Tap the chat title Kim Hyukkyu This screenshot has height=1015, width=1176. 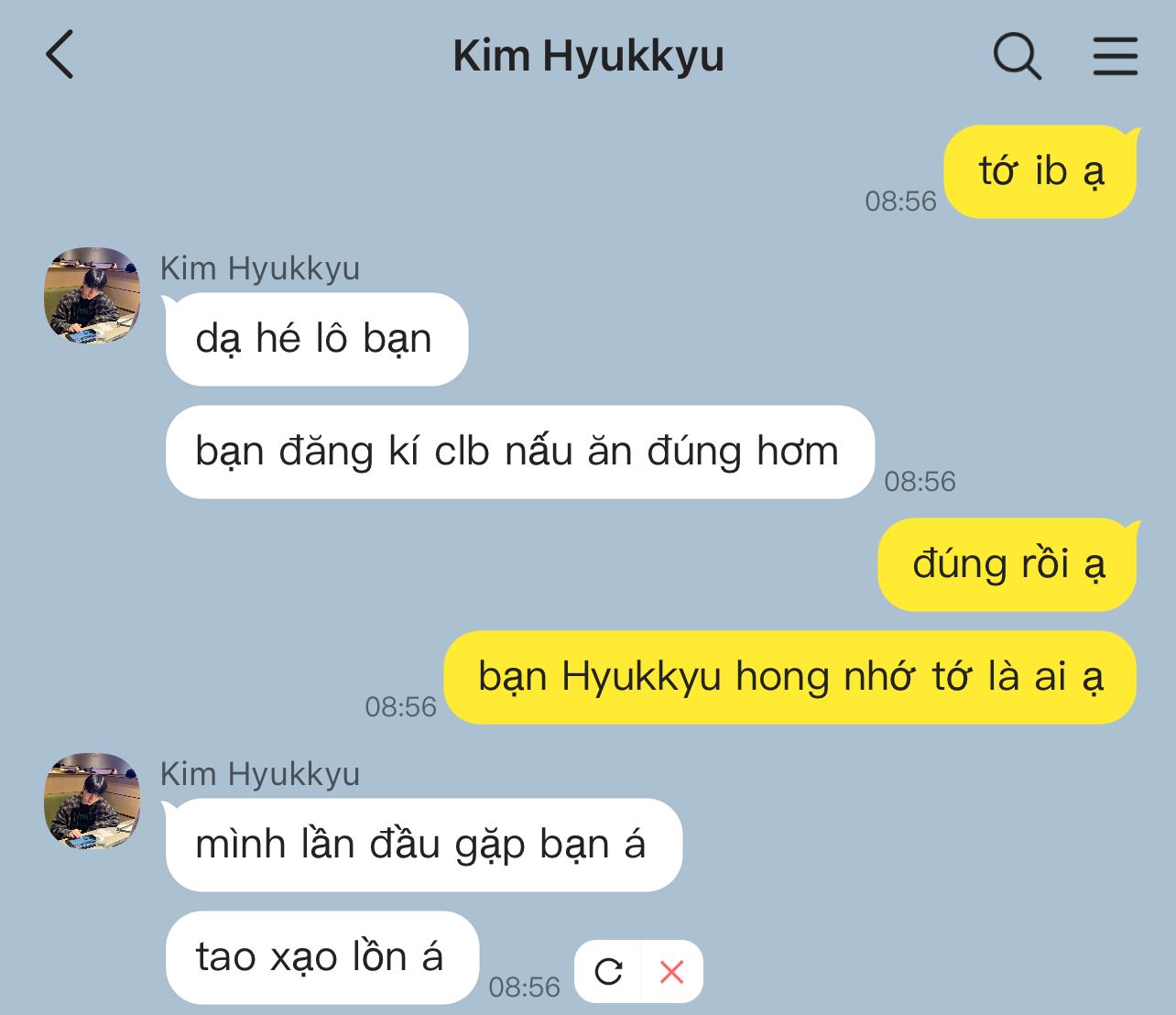pyautogui.click(x=588, y=57)
